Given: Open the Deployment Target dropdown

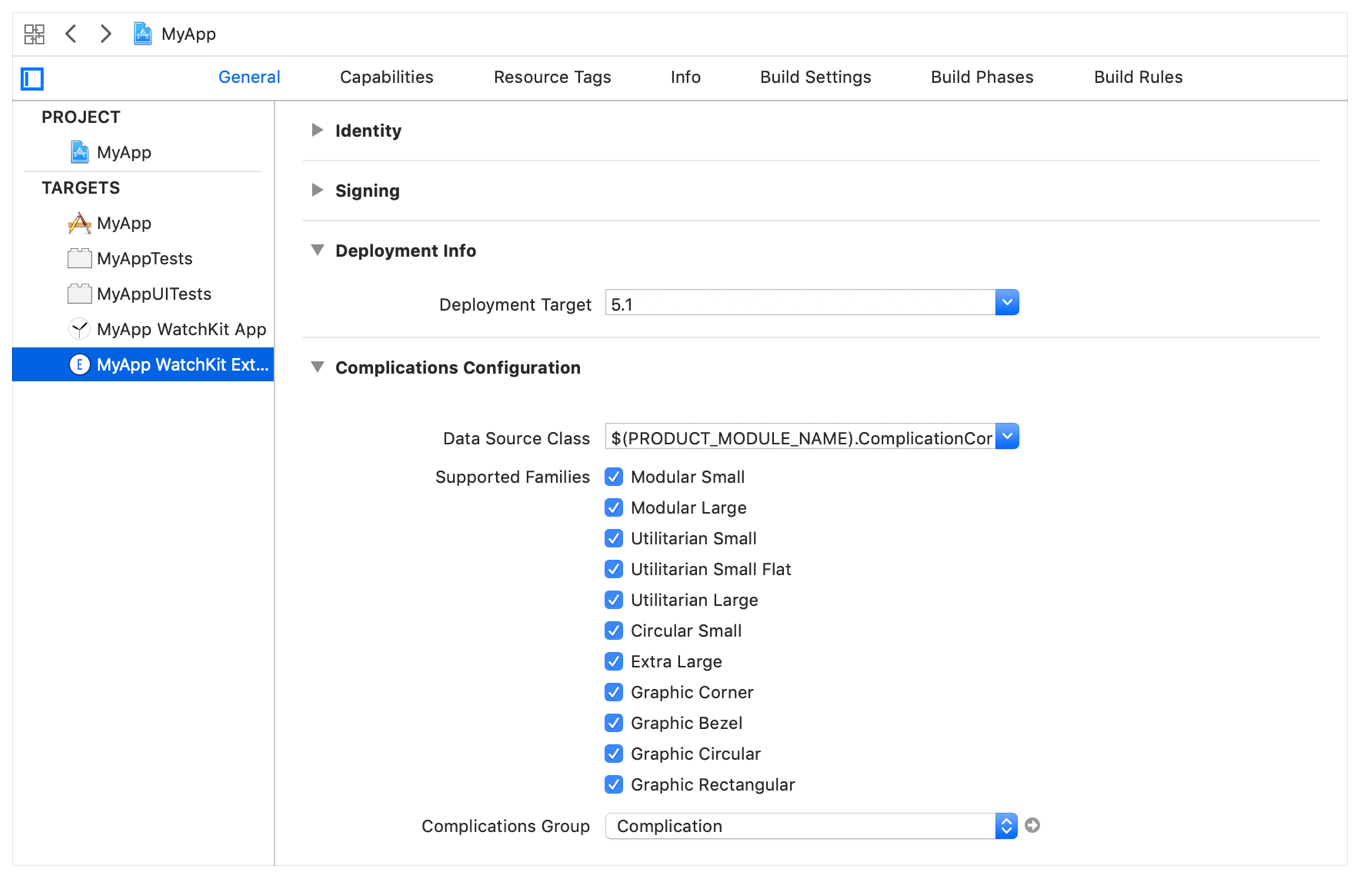Looking at the screenshot, I should click(1007, 303).
